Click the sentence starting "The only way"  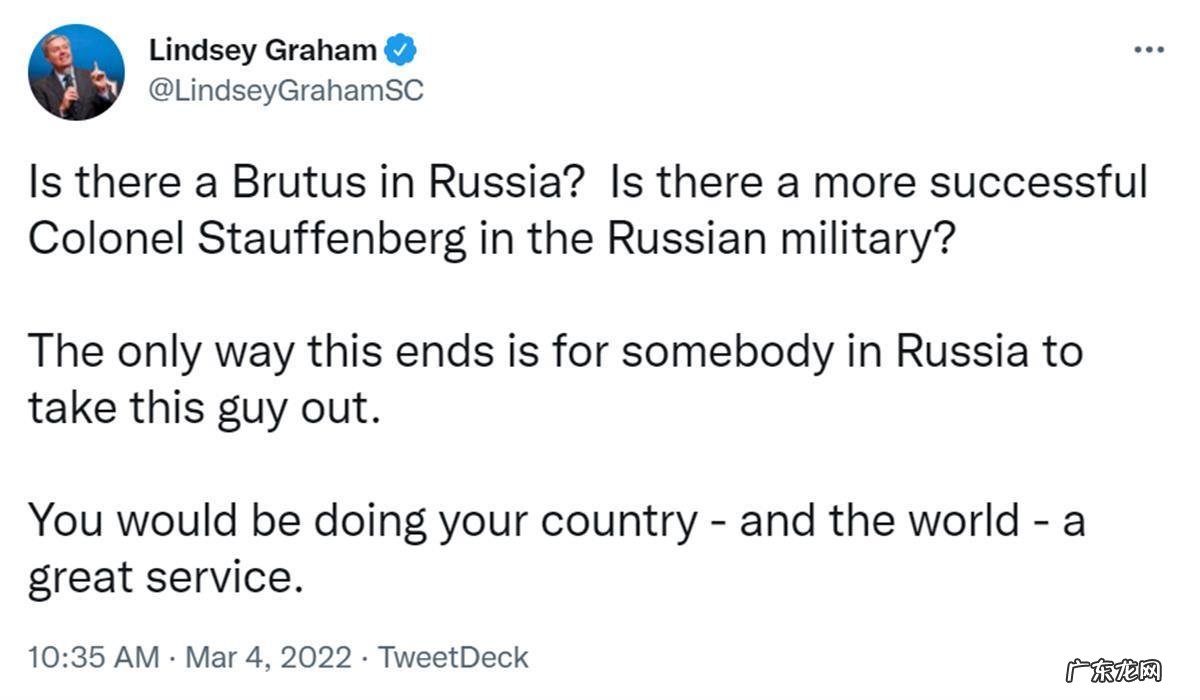(x=555, y=353)
